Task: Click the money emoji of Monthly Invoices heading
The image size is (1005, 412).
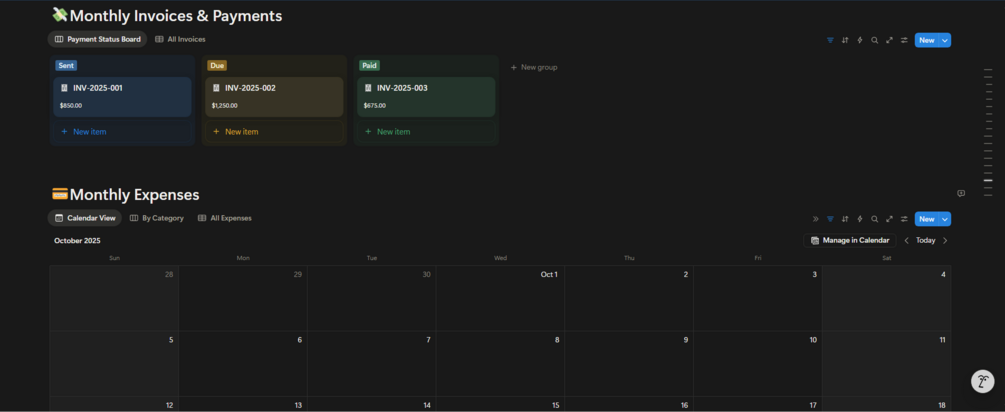Action: pos(60,15)
